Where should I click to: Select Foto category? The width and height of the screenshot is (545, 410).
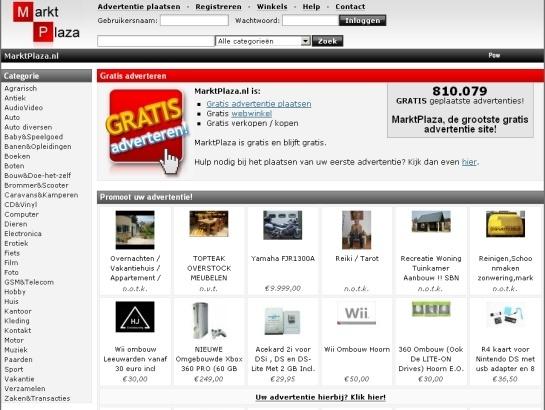click(x=11, y=273)
